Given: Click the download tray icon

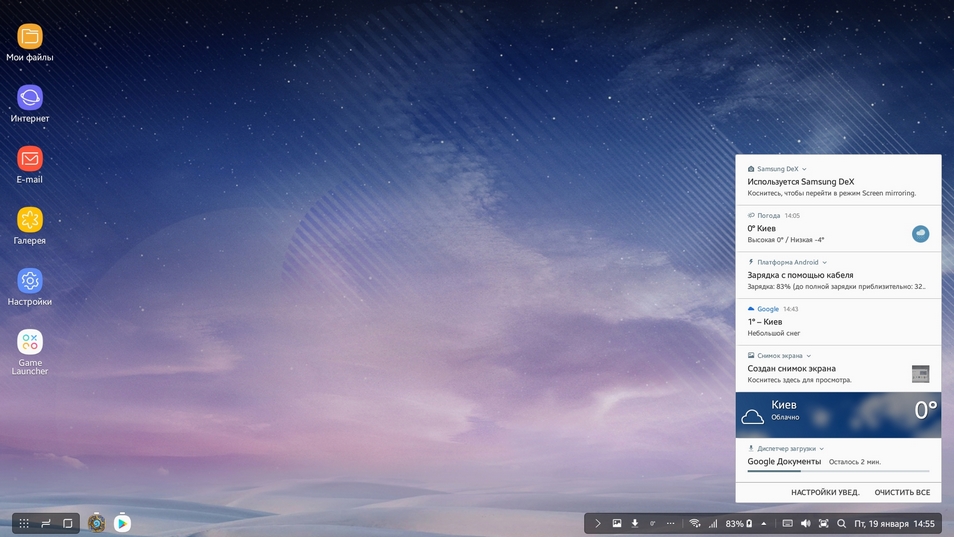Looking at the screenshot, I should [x=635, y=523].
